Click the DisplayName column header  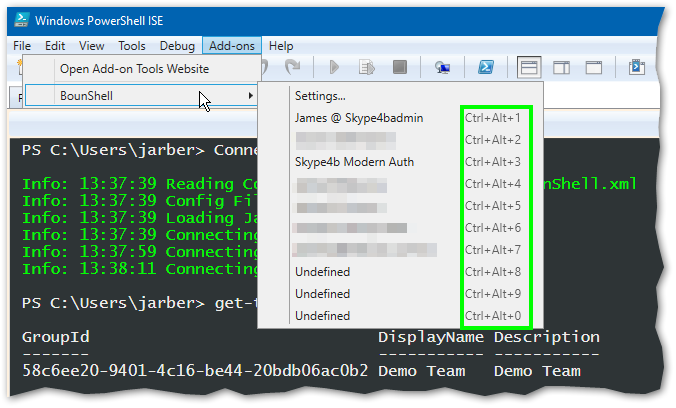[x=431, y=337]
